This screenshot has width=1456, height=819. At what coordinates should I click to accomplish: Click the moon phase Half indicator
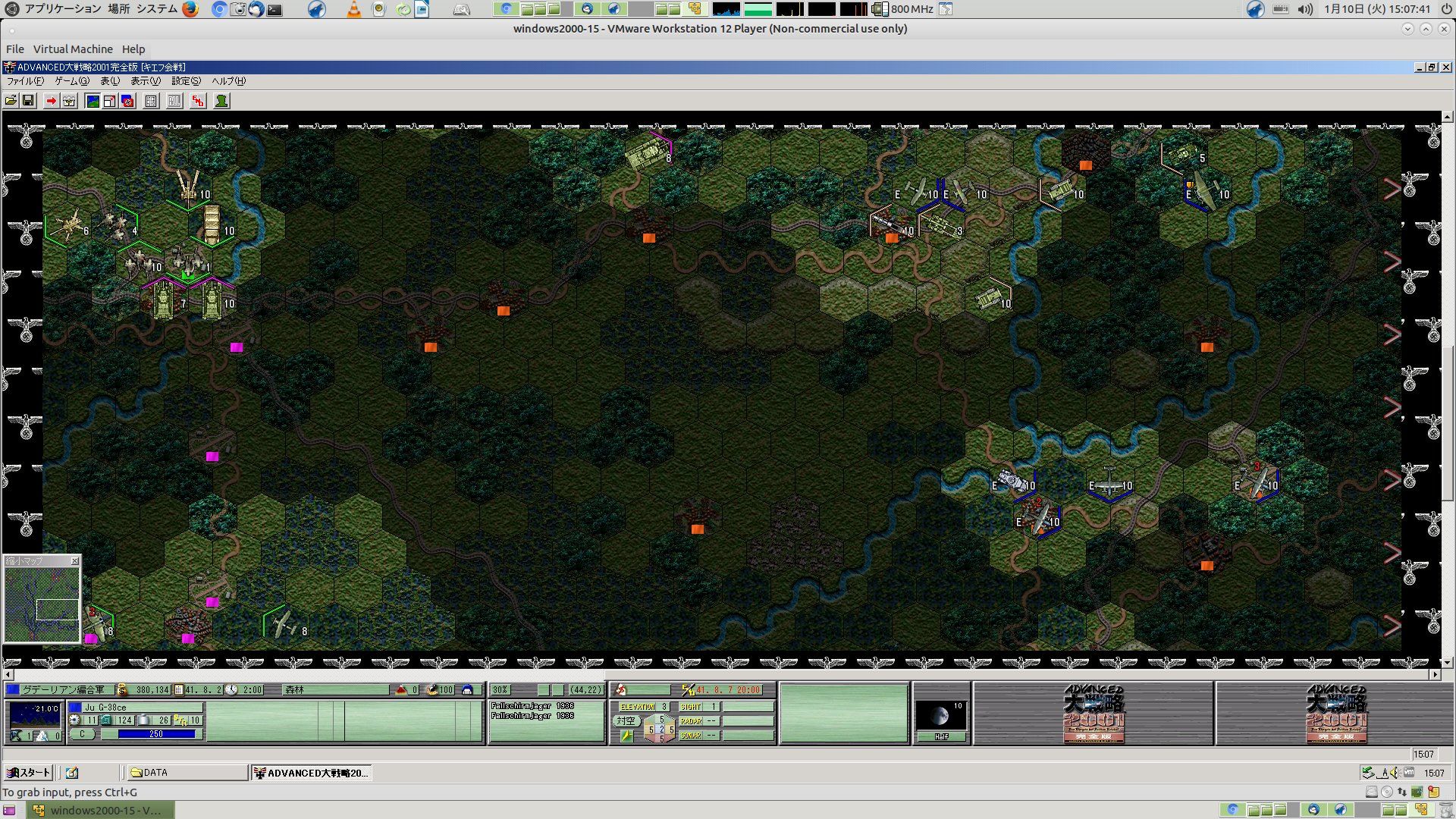tap(940, 736)
